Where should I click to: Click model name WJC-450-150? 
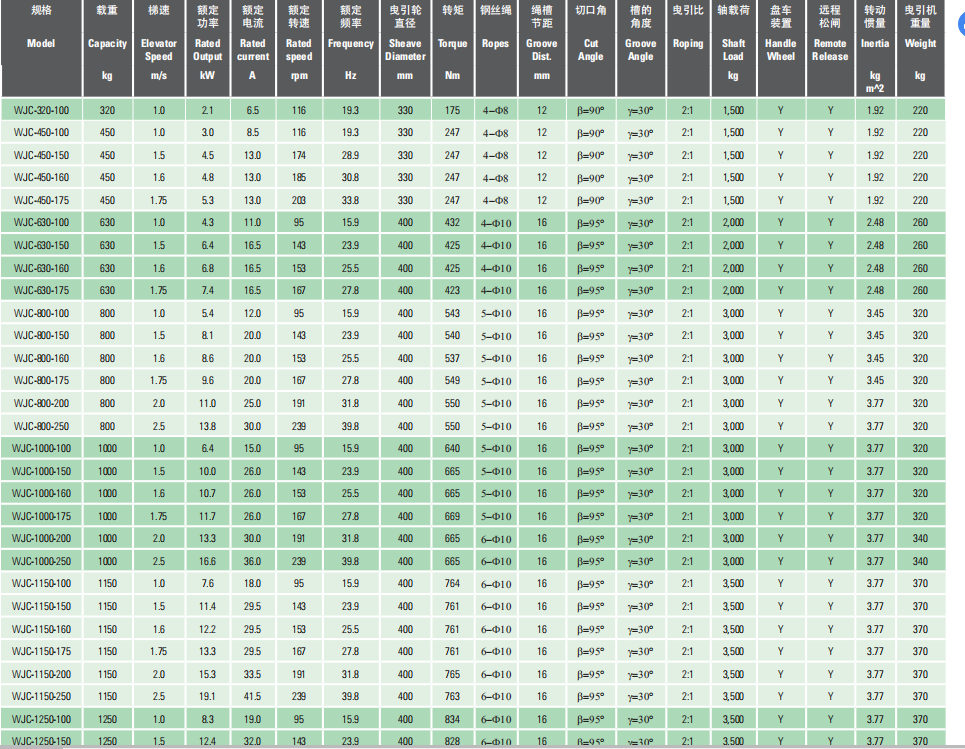pyautogui.click(x=41, y=155)
